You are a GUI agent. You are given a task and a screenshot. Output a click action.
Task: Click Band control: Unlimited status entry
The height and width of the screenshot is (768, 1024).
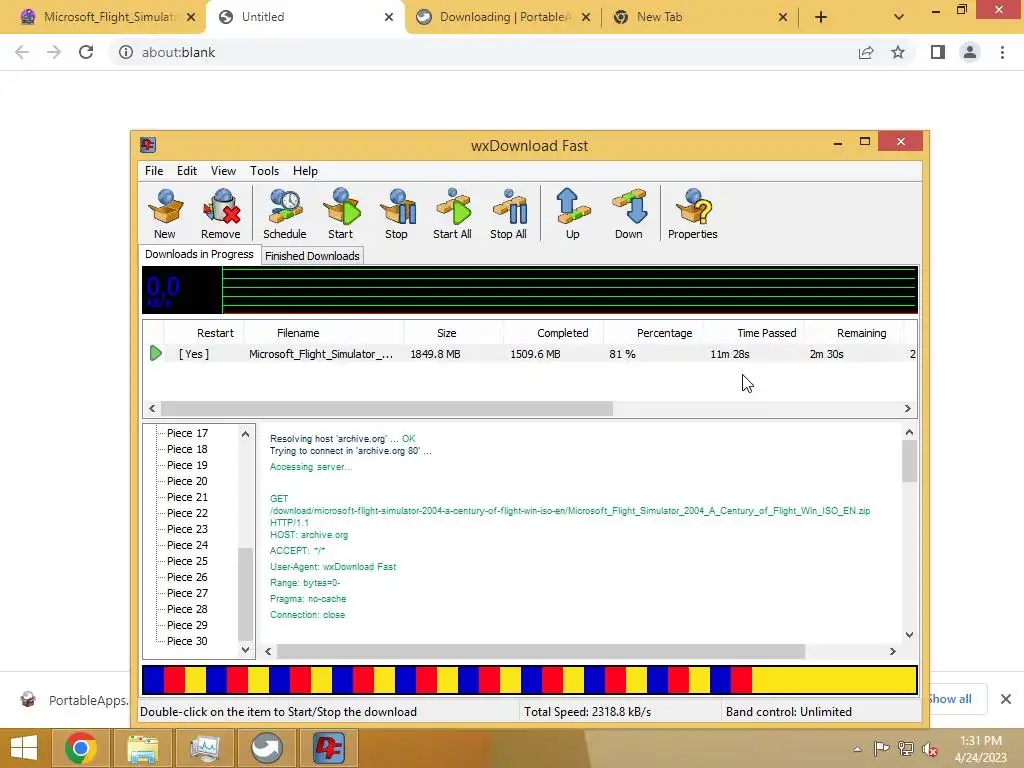788,712
